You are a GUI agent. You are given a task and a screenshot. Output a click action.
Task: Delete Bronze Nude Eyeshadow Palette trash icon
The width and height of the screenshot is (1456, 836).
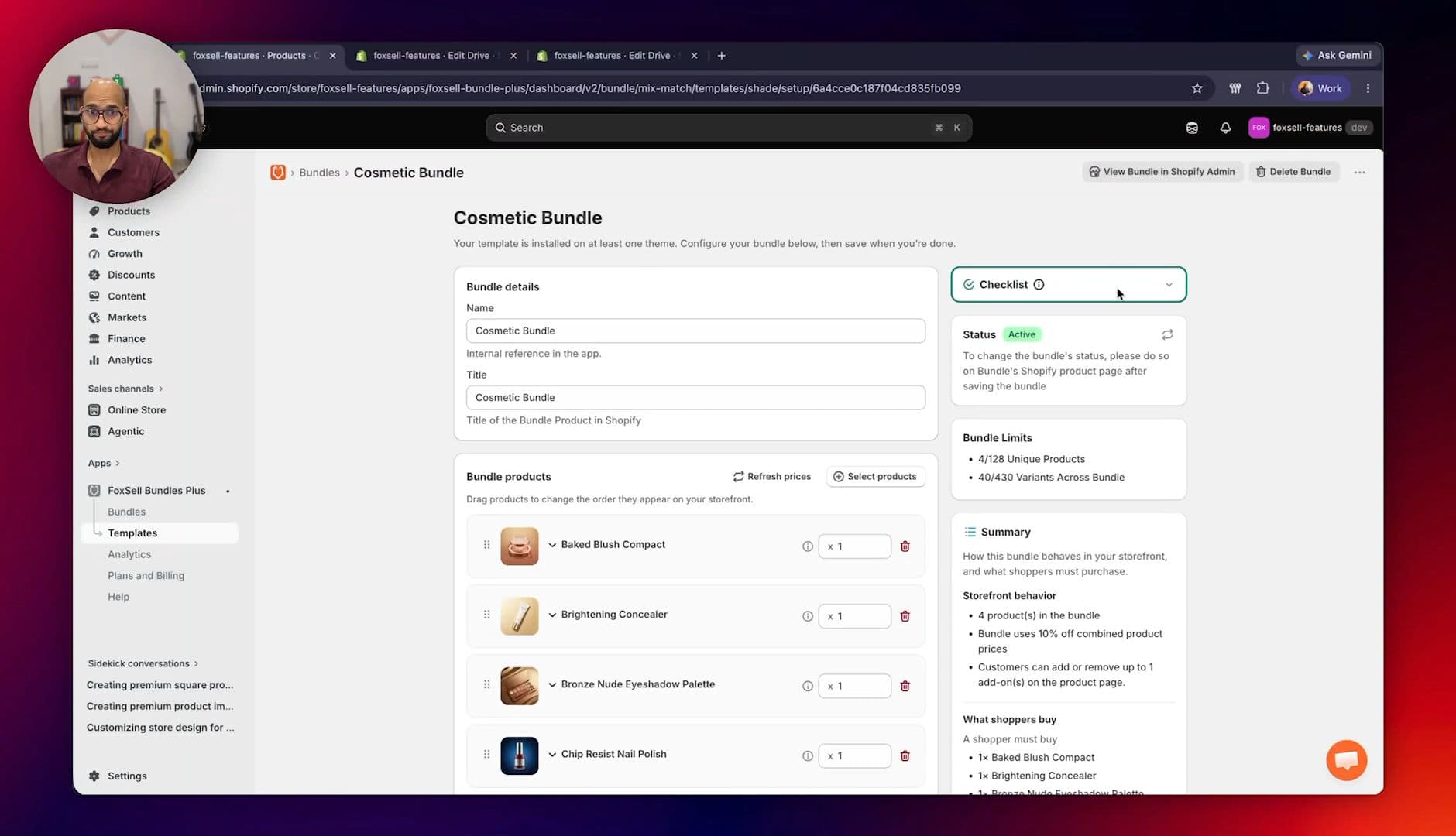tap(905, 686)
